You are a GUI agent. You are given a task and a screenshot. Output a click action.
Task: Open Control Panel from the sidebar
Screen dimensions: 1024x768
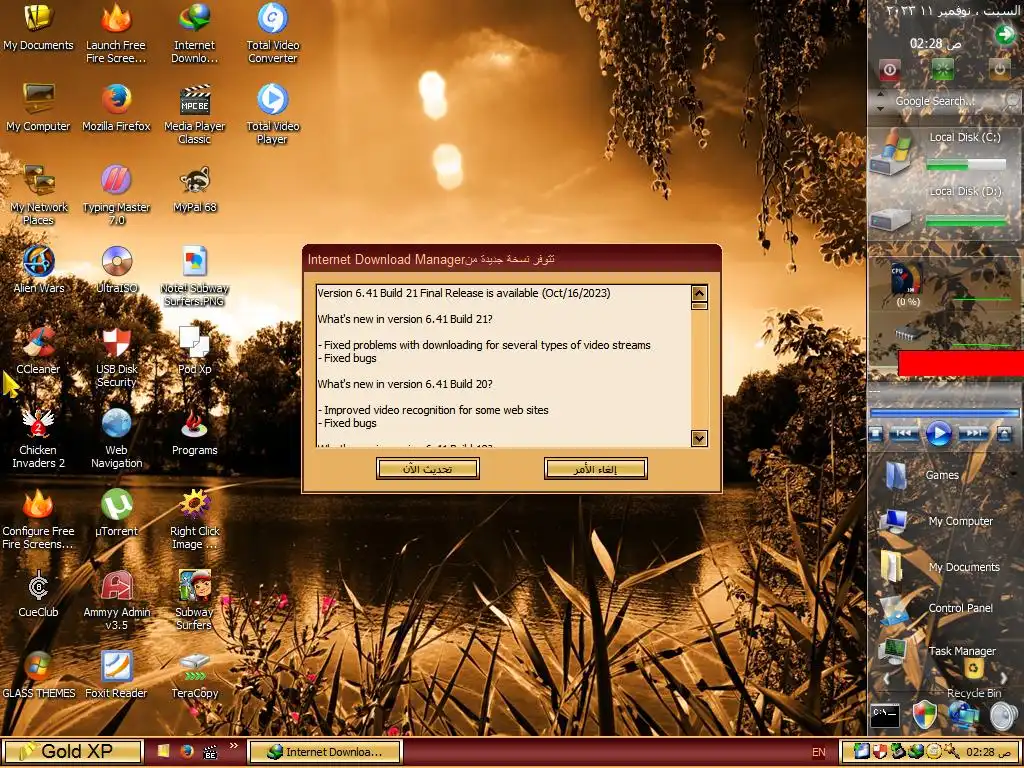point(936,609)
